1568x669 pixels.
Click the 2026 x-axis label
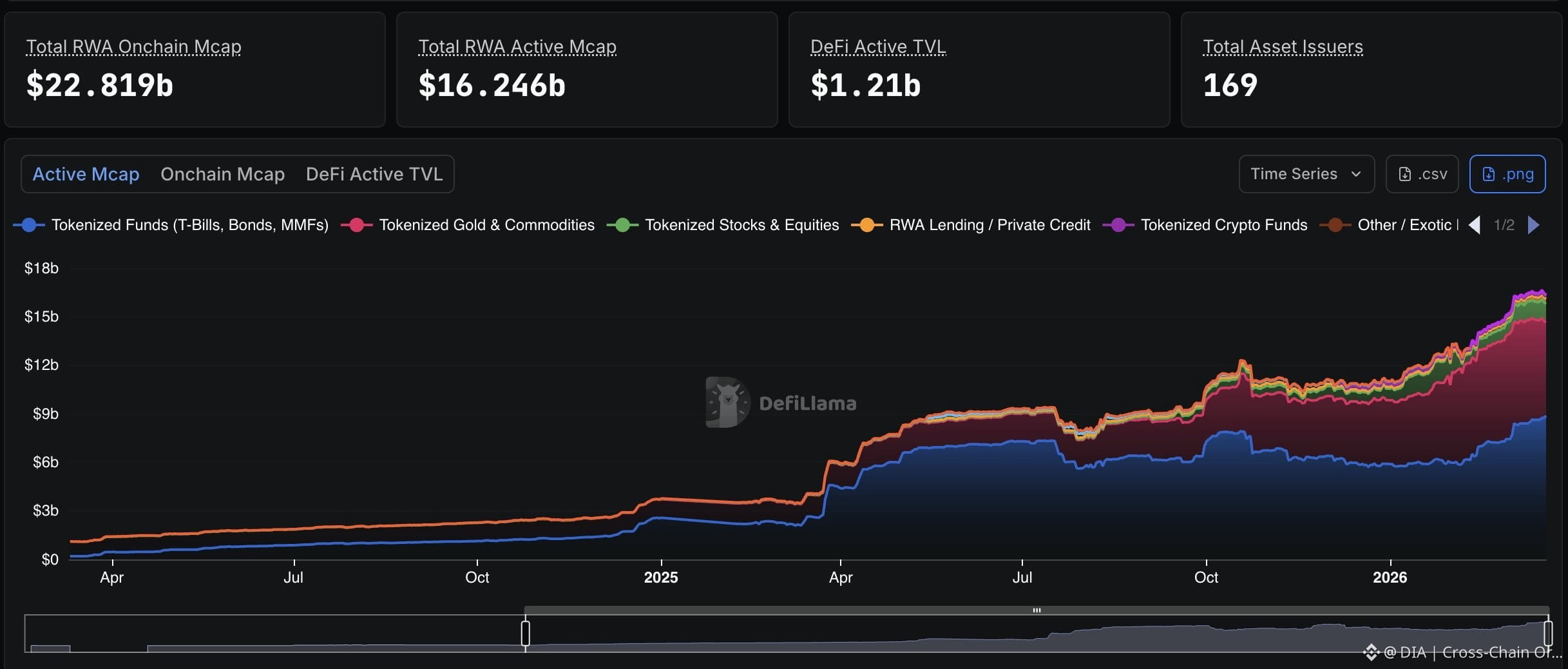[x=1390, y=577]
